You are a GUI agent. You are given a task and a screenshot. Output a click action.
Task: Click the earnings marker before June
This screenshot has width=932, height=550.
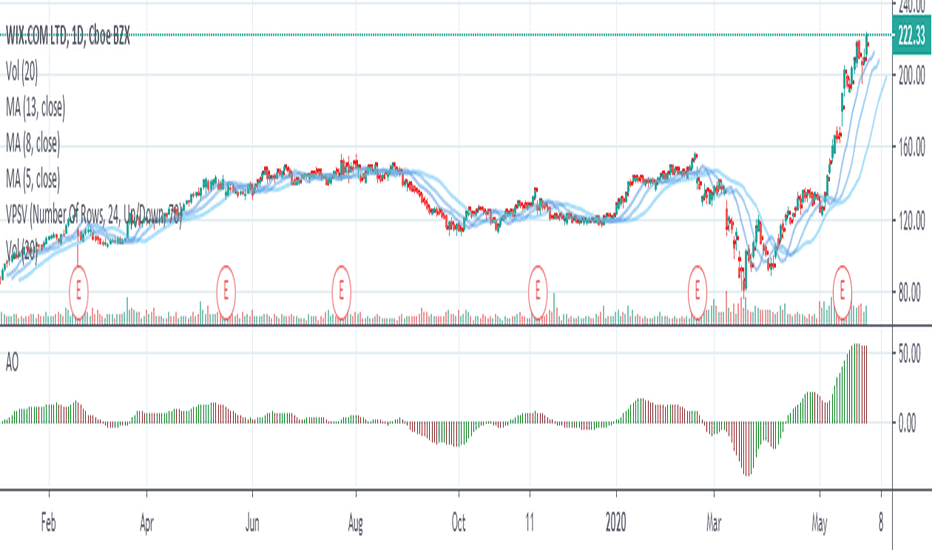click(x=226, y=292)
